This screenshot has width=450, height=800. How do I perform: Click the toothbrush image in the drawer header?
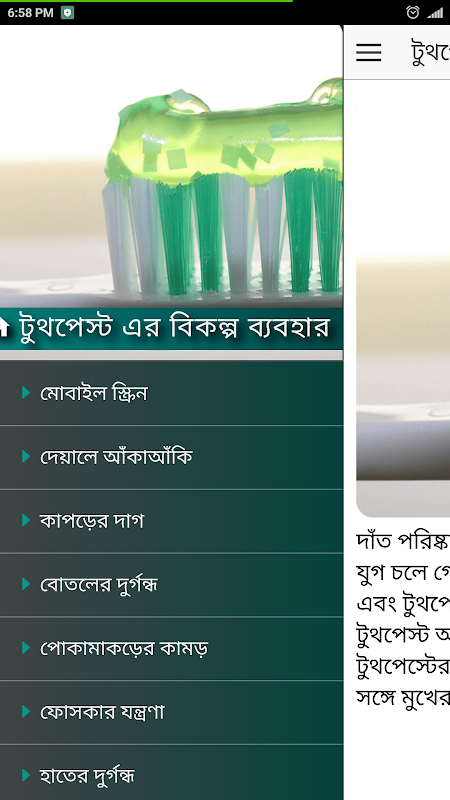[x=171, y=166]
